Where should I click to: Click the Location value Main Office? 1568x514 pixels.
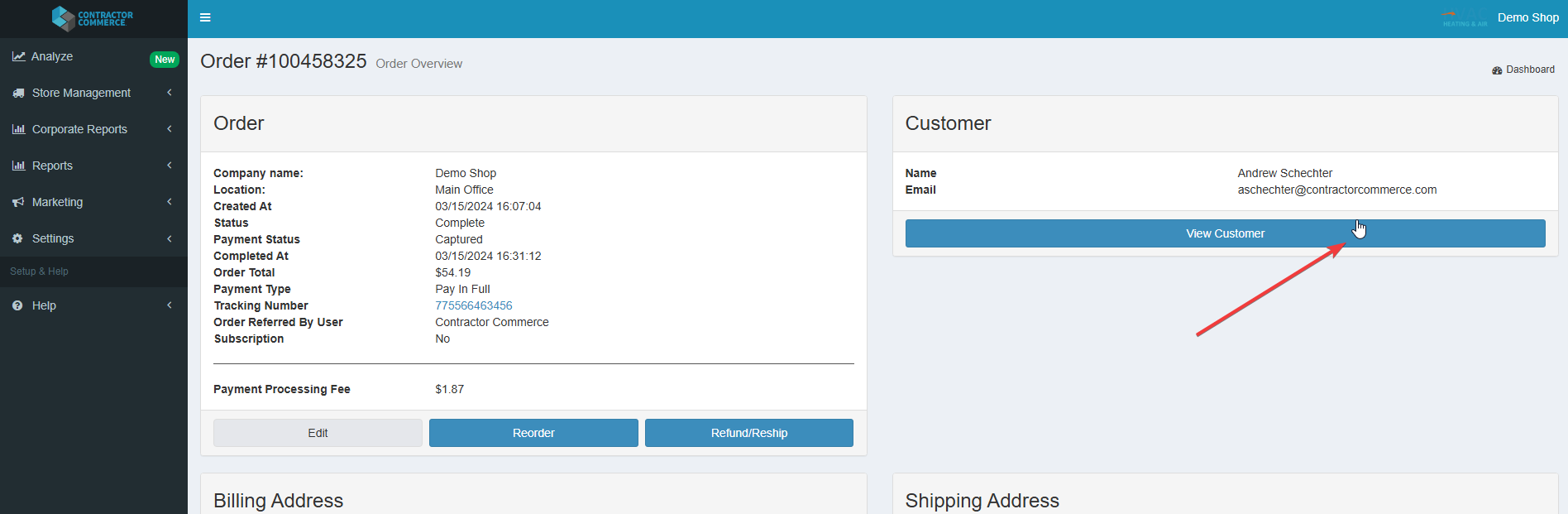pos(464,190)
